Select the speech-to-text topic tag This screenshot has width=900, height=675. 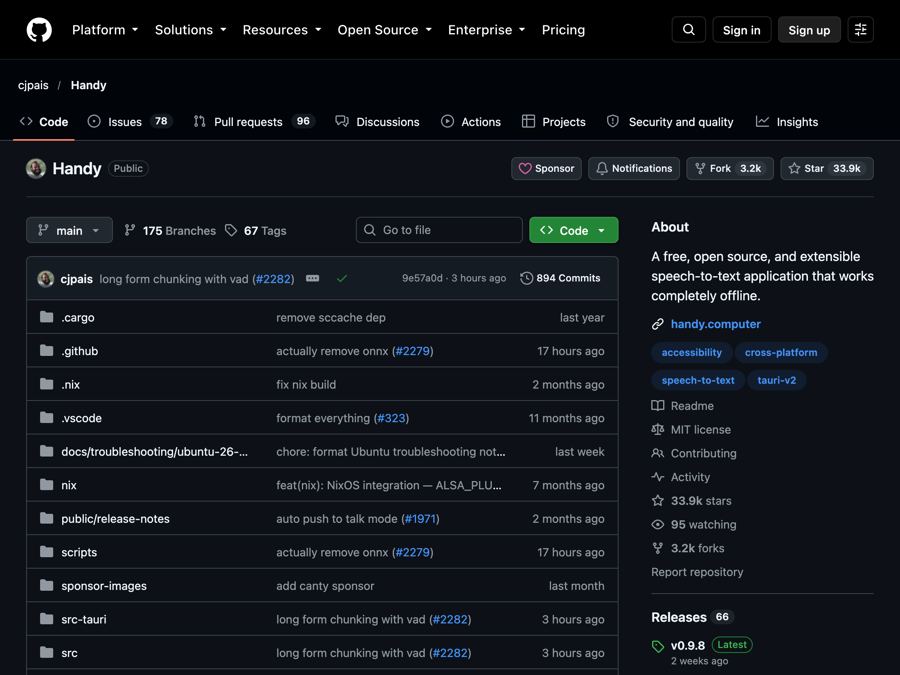click(698, 380)
